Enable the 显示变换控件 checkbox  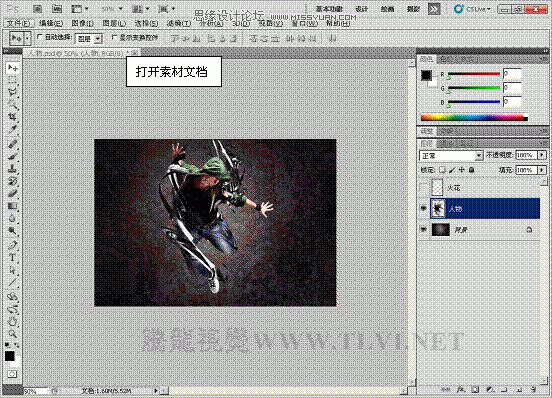pos(114,37)
